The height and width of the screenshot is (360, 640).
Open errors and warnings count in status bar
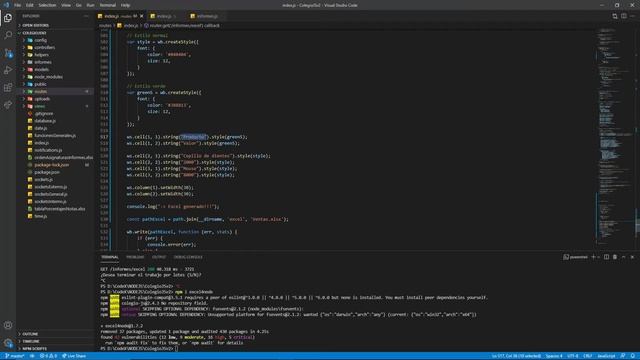[48, 356]
